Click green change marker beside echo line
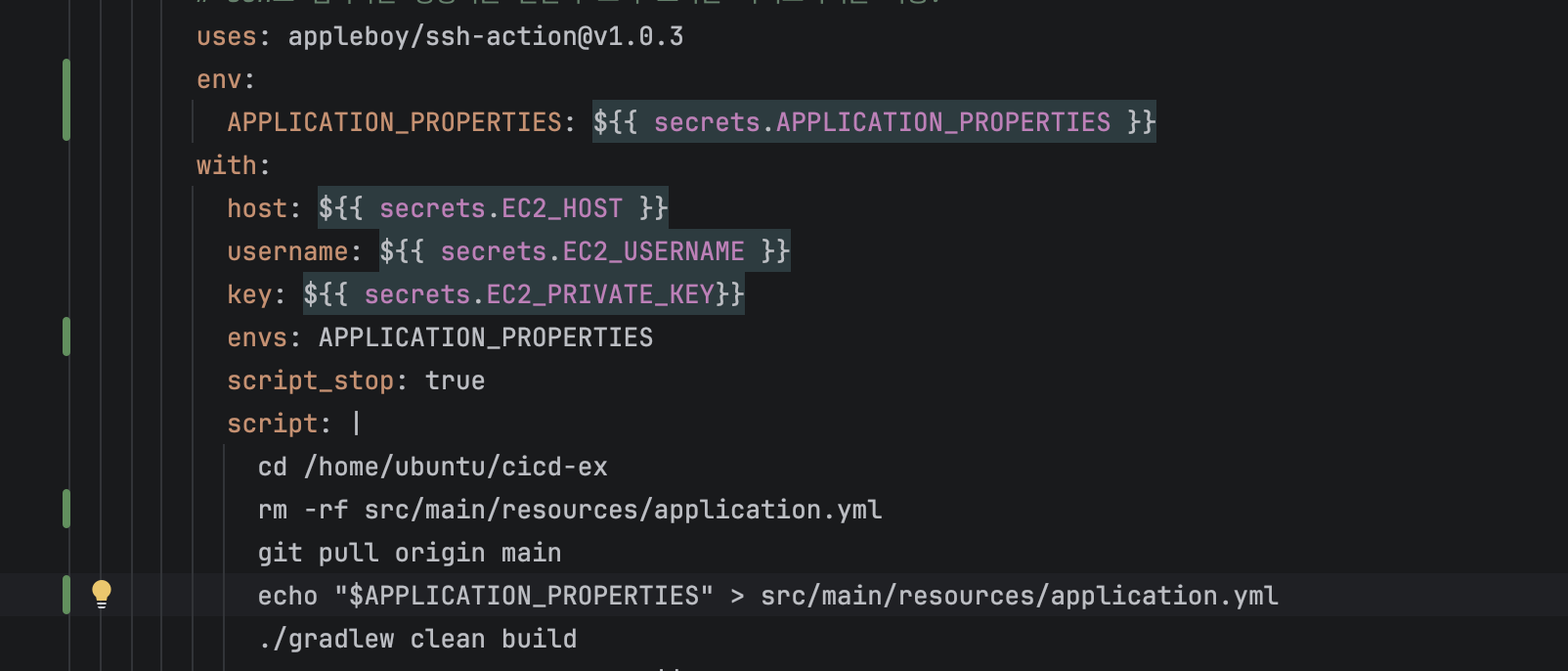This screenshot has height=671, width=1568. tap(65, 595)
